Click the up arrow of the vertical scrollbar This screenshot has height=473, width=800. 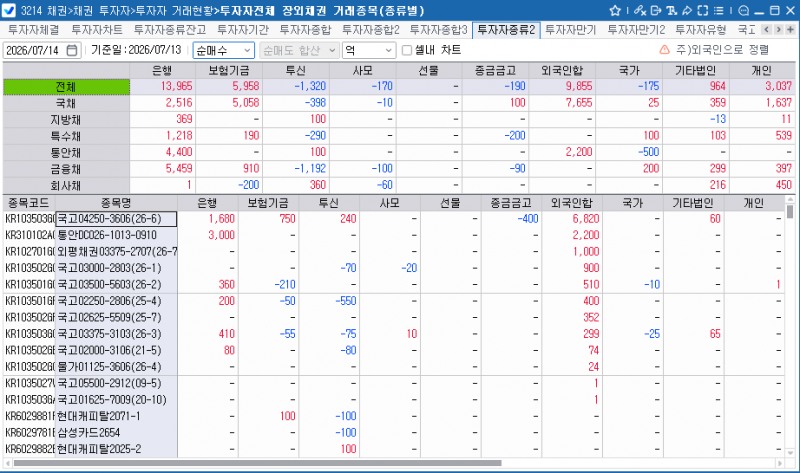(x=790, y=200)
